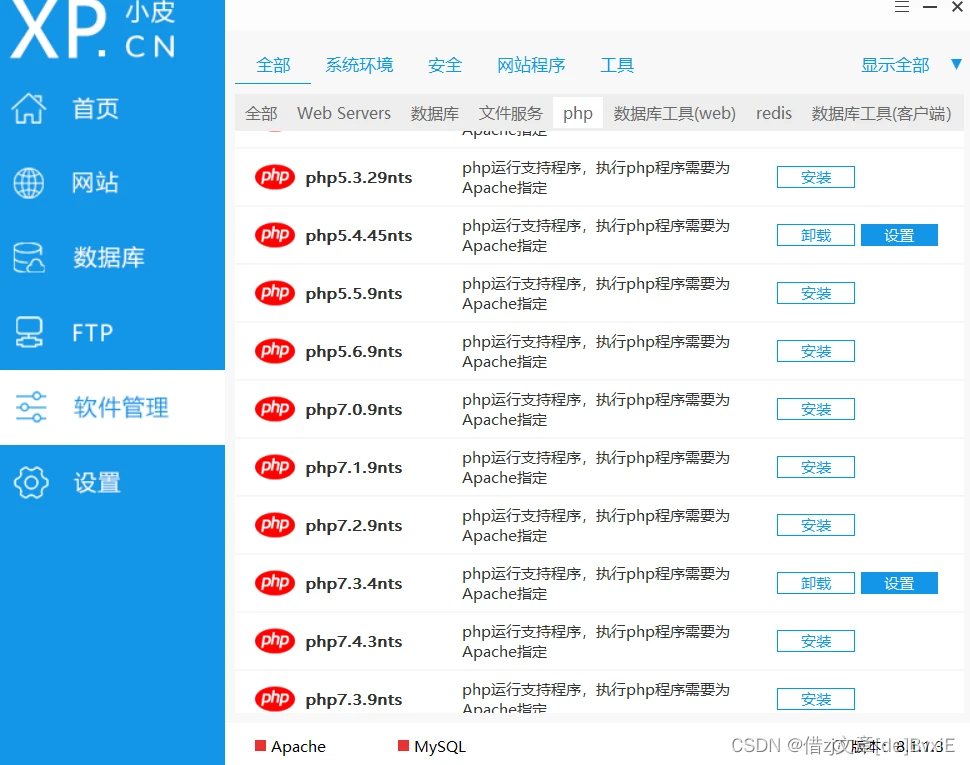Image resolution: width=970 pixels, height=765 pixels.
Task: Go to 软件管理 sidebar label
Action: click(121, 407)
